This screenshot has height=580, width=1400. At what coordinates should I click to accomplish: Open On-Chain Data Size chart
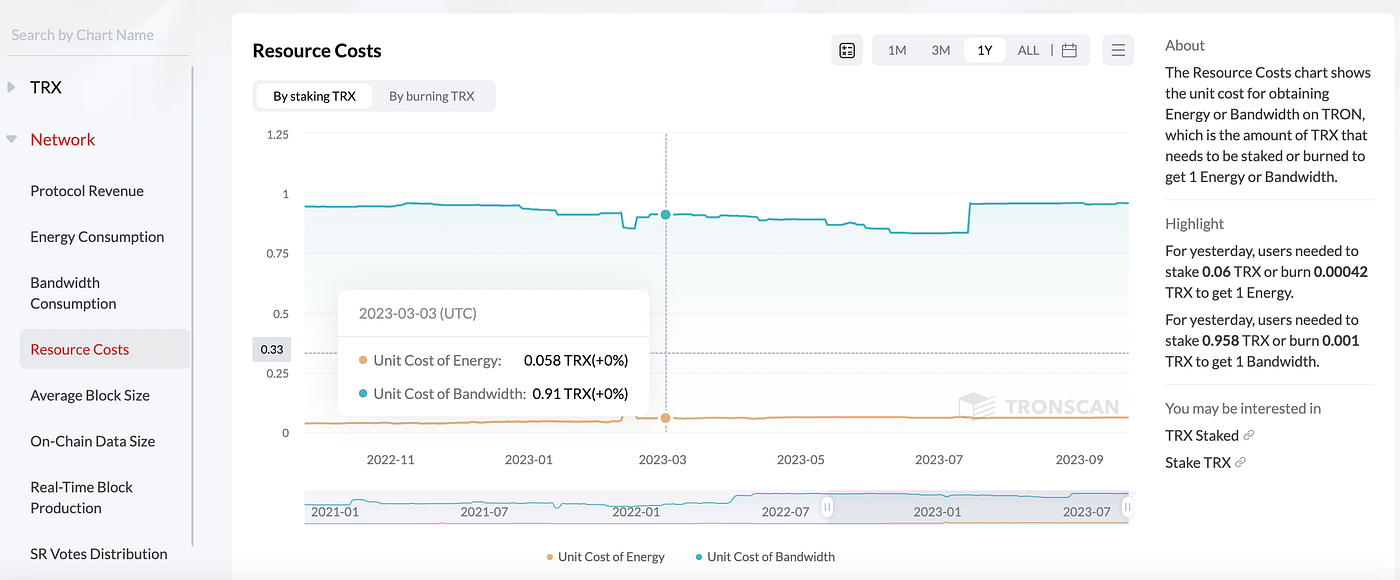(x=93, y=441)
